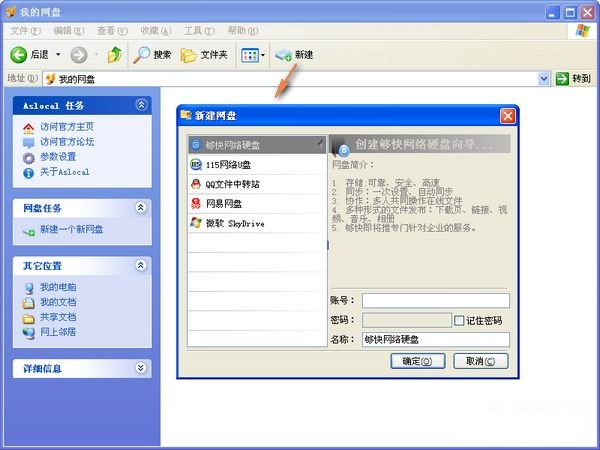This screenshot has height=450, width=600.
Task: Maximize the 我的网盘 window
Action: coord(570,13)
